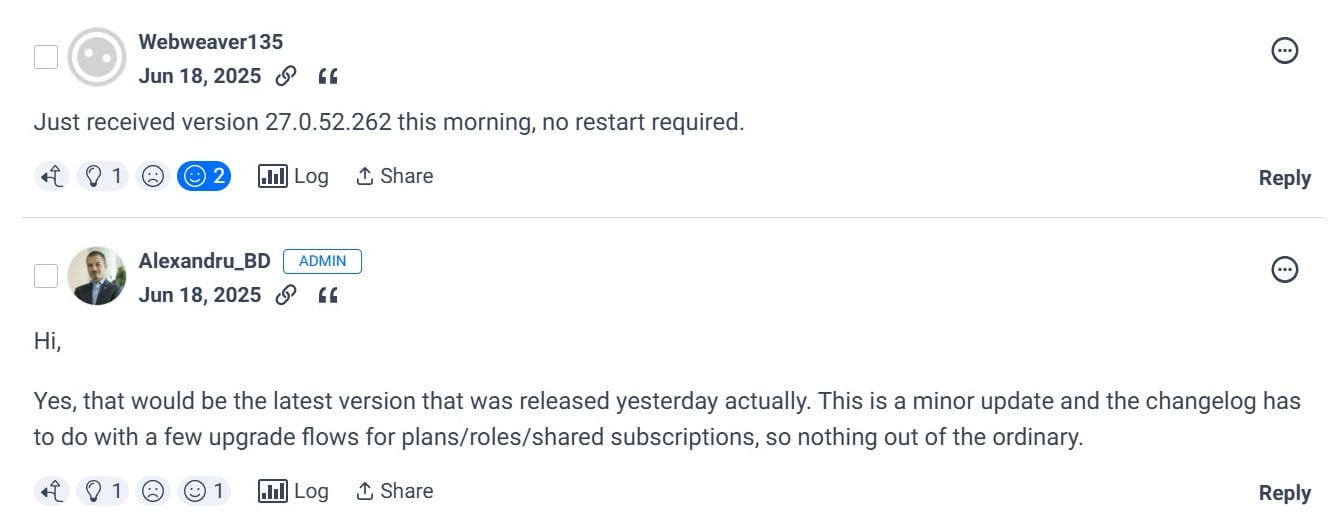This screenshot has width=1336, height=528.
Task: Open more options menu on Alexandru_BD's post
Action: pos(1284,269)
